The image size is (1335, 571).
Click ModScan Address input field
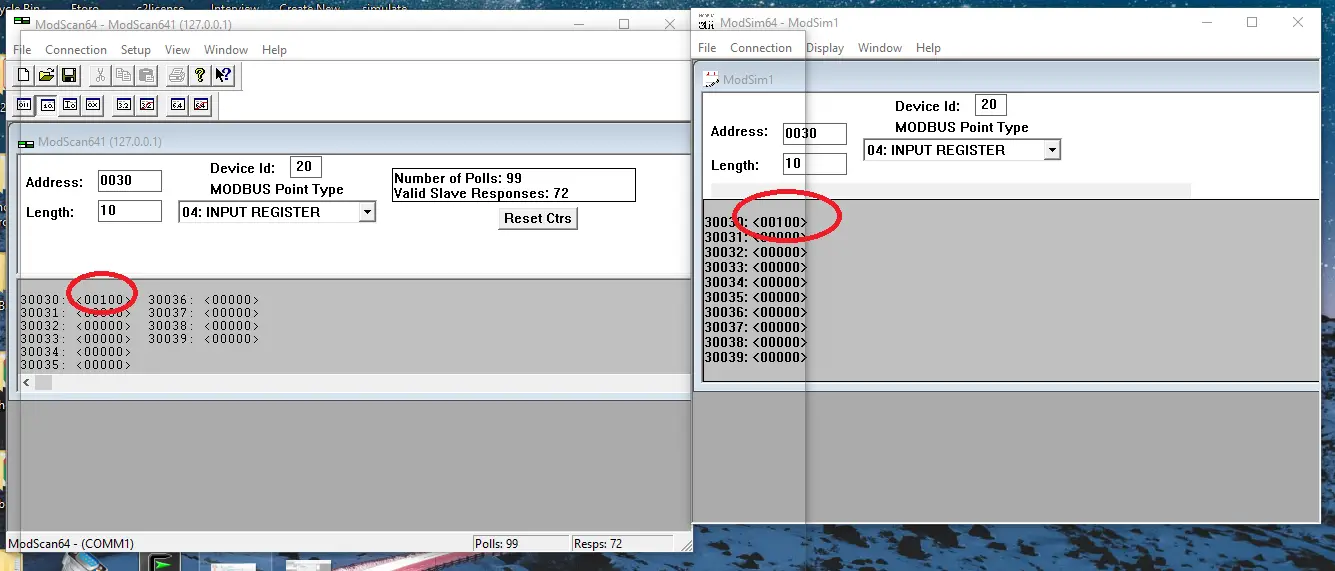130,181
